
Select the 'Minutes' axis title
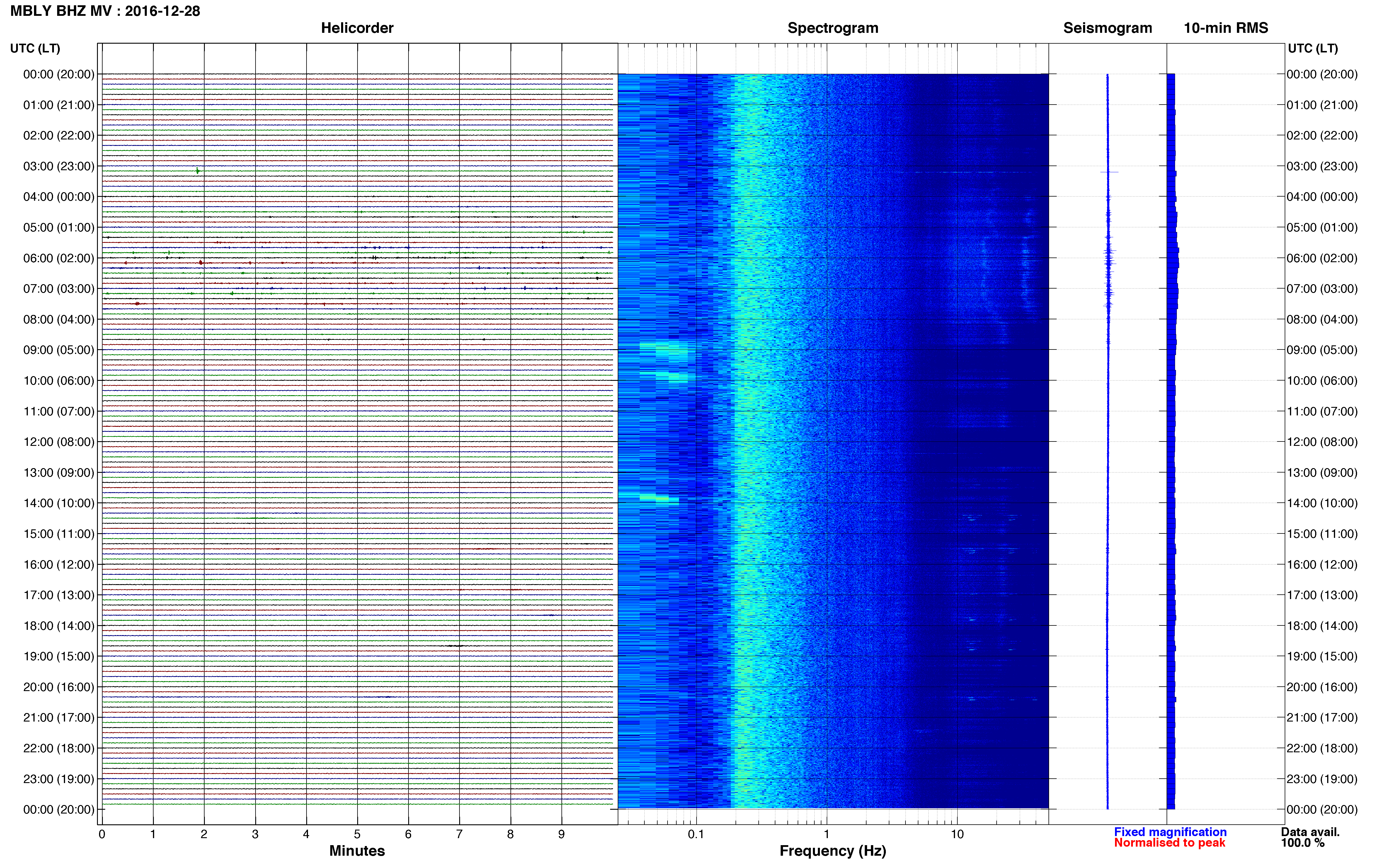(x=357, y=851)
